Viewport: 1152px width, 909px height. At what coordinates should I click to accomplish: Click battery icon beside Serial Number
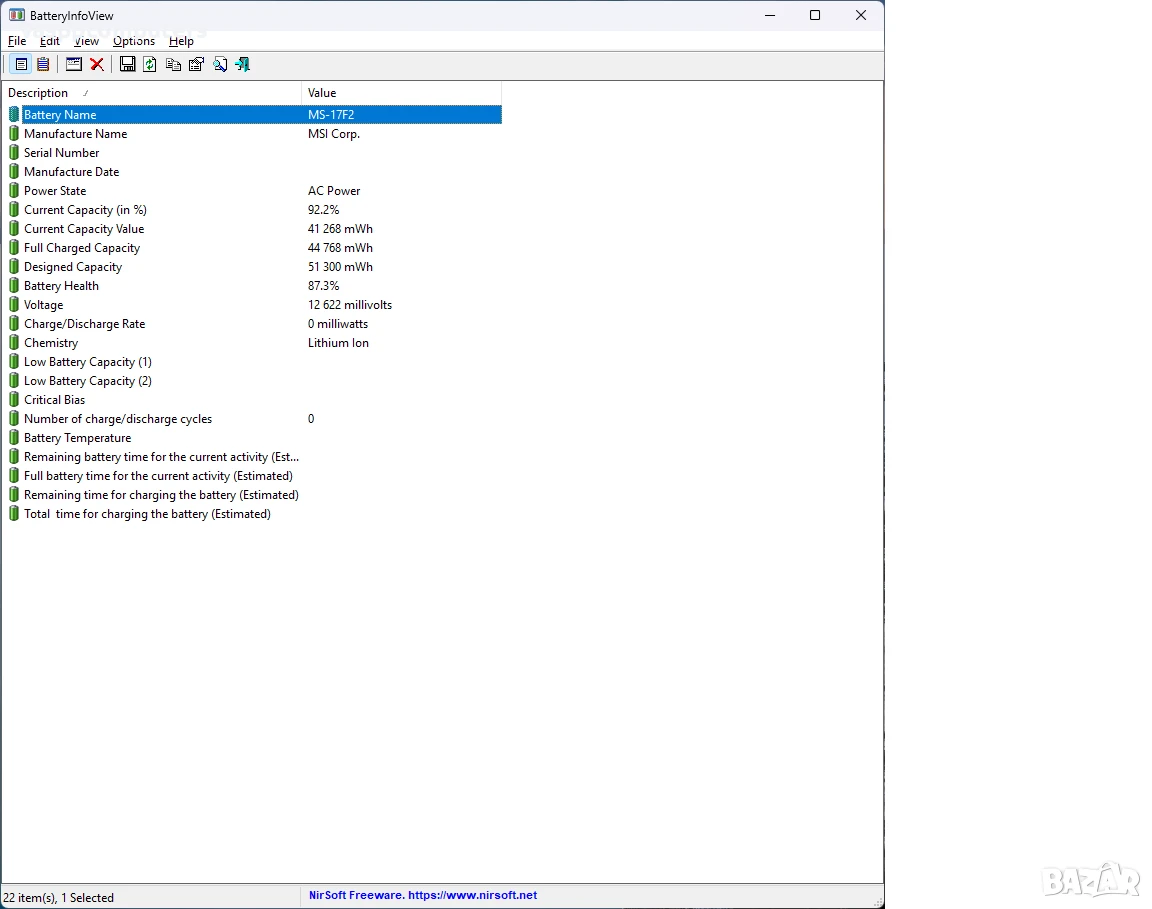point(14,153)
